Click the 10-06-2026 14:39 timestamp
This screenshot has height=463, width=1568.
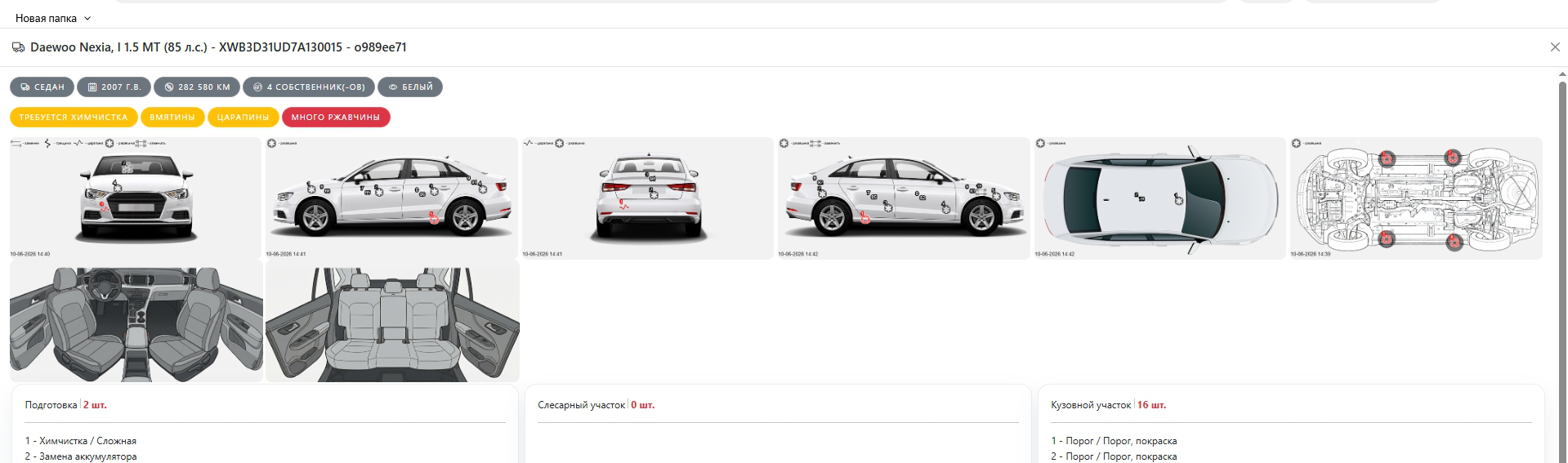click(x=1311, y=254)
